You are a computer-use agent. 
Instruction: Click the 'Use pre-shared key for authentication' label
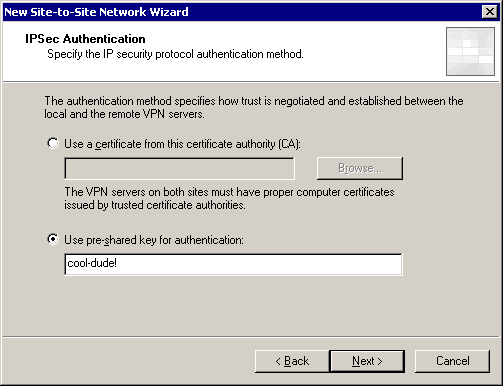click(x=154, y=240)
